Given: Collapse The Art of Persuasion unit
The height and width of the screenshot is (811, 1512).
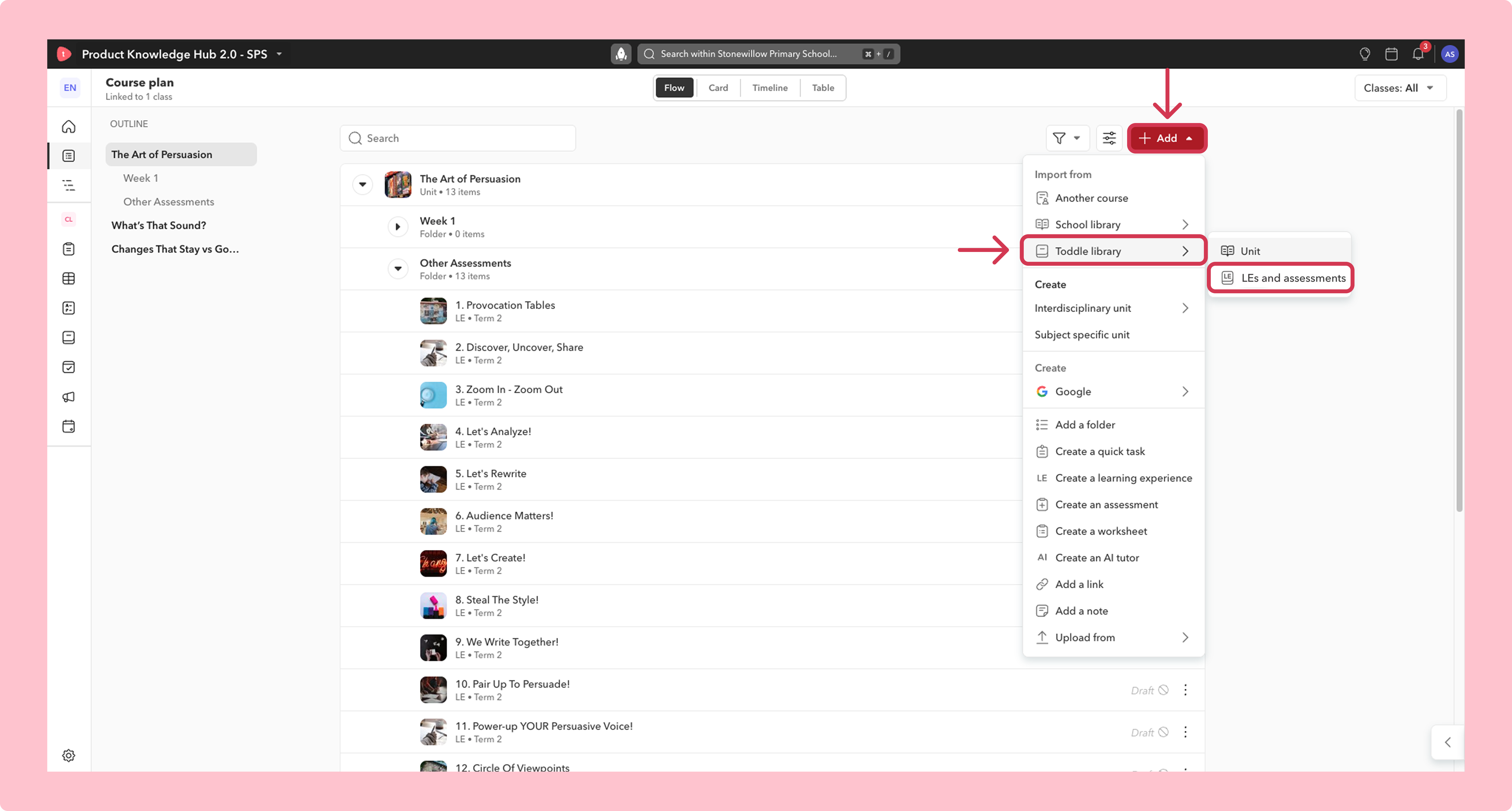Looking at the screenshot, I should point(362,184).
